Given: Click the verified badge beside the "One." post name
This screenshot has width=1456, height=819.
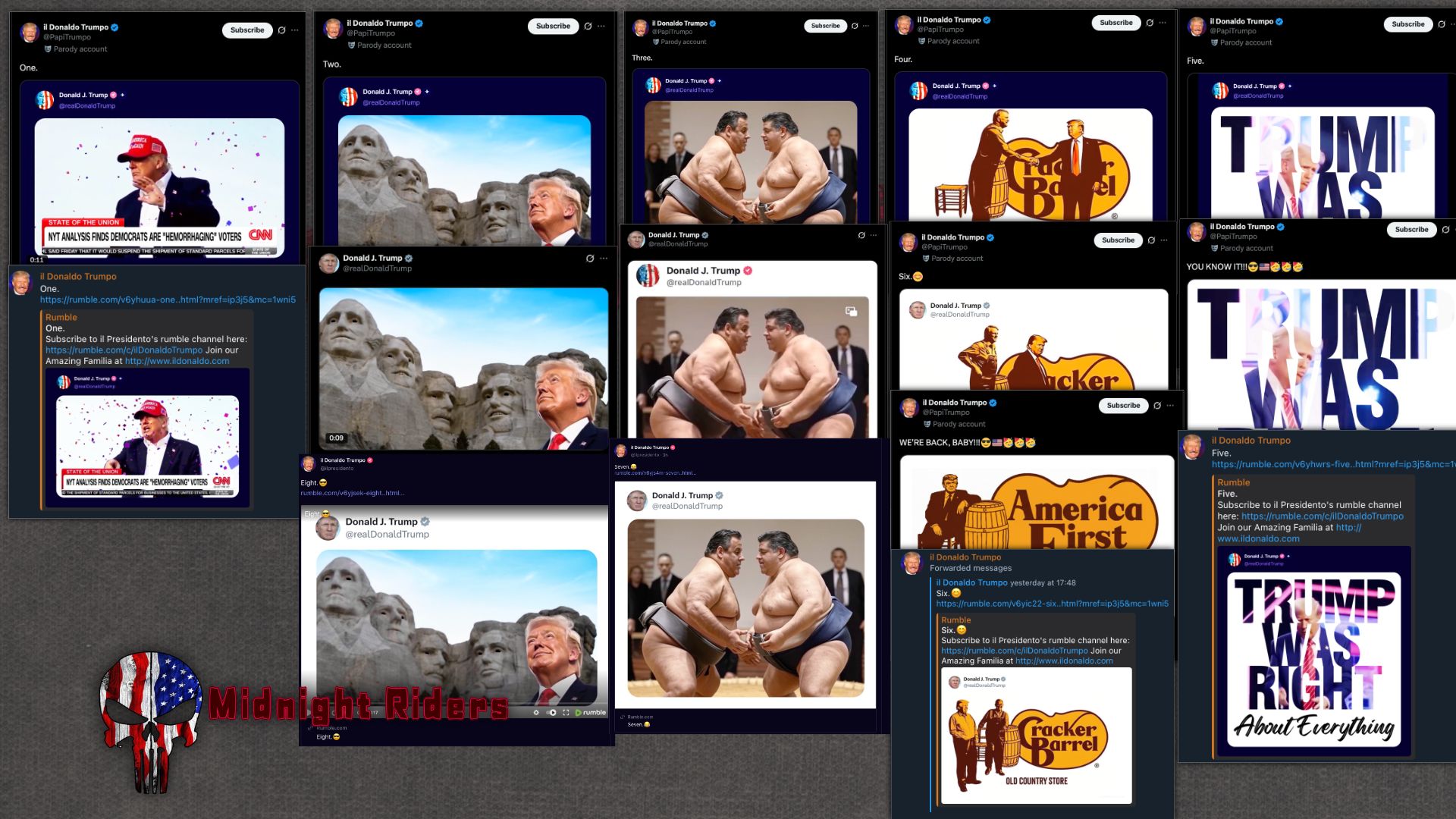Looking at the screenshot, I should [x=115, y=27].
